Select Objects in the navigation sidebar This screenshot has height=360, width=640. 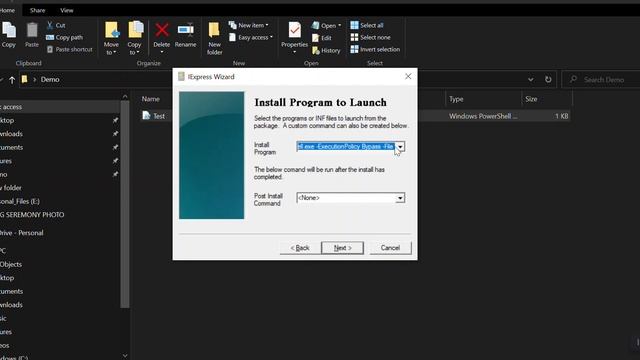tap(11, 264)
